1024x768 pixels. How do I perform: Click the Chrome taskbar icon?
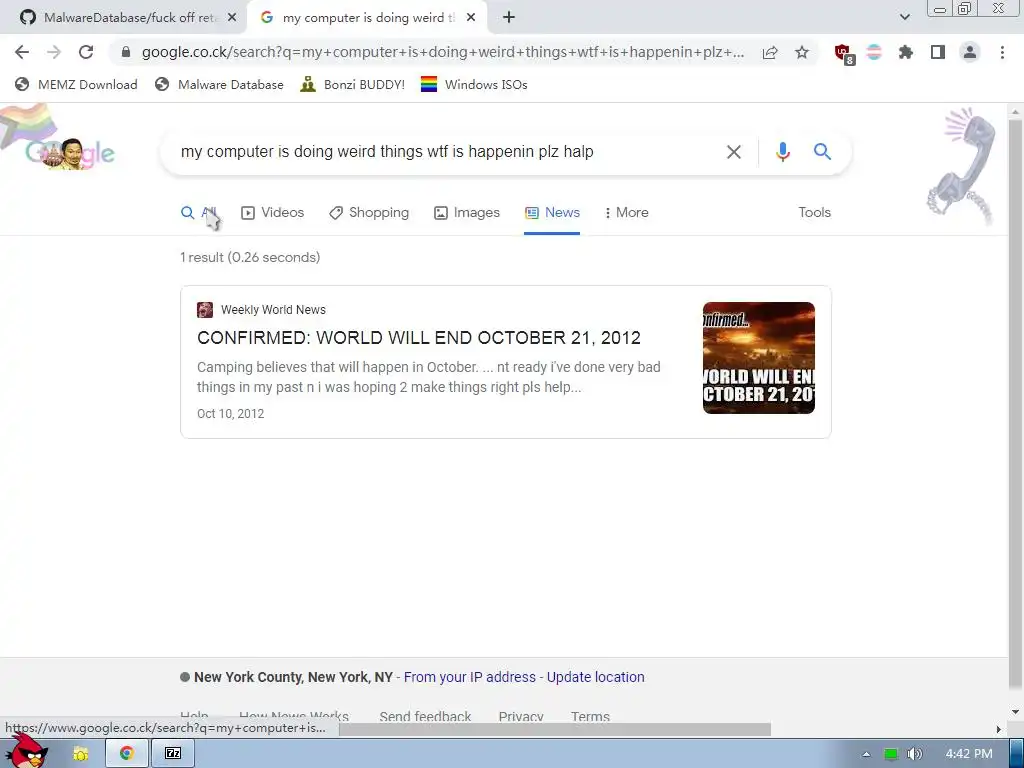(x=126, y=754)
